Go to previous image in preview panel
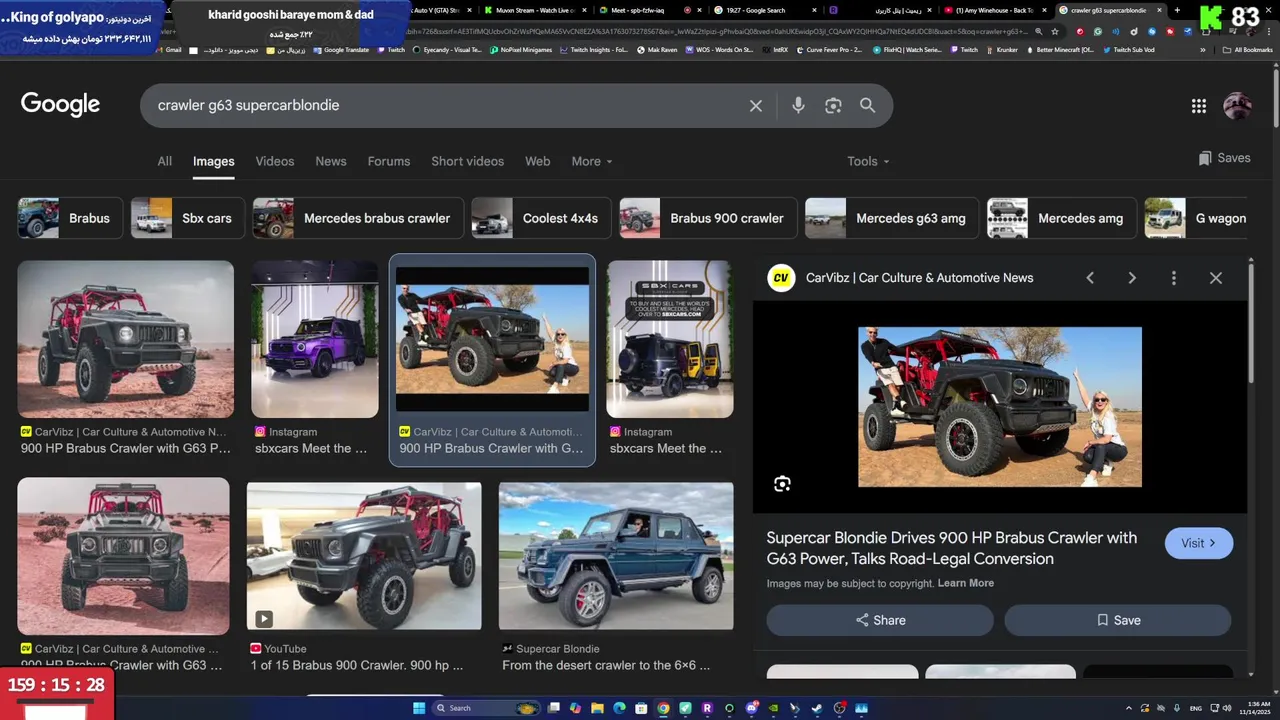The image size is (1280, 720). tap(1090, 278)
